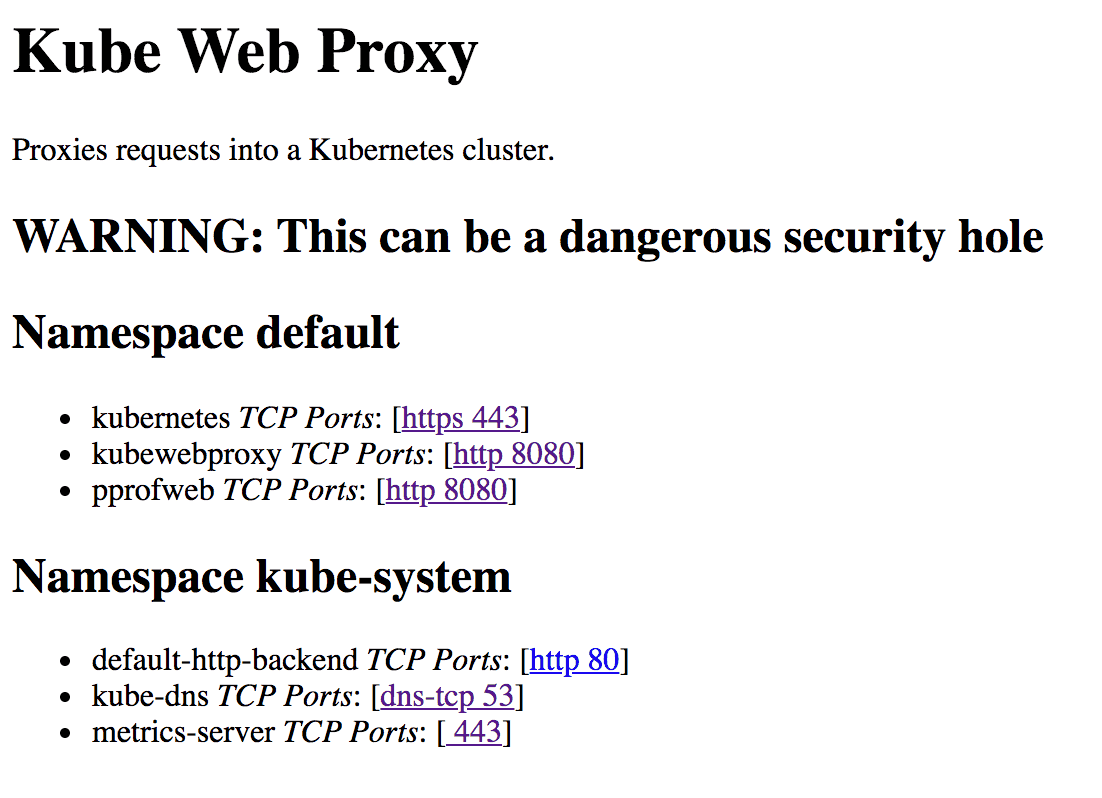
Task: Click the default-http-backend service name text
Action: coord(225,661)
